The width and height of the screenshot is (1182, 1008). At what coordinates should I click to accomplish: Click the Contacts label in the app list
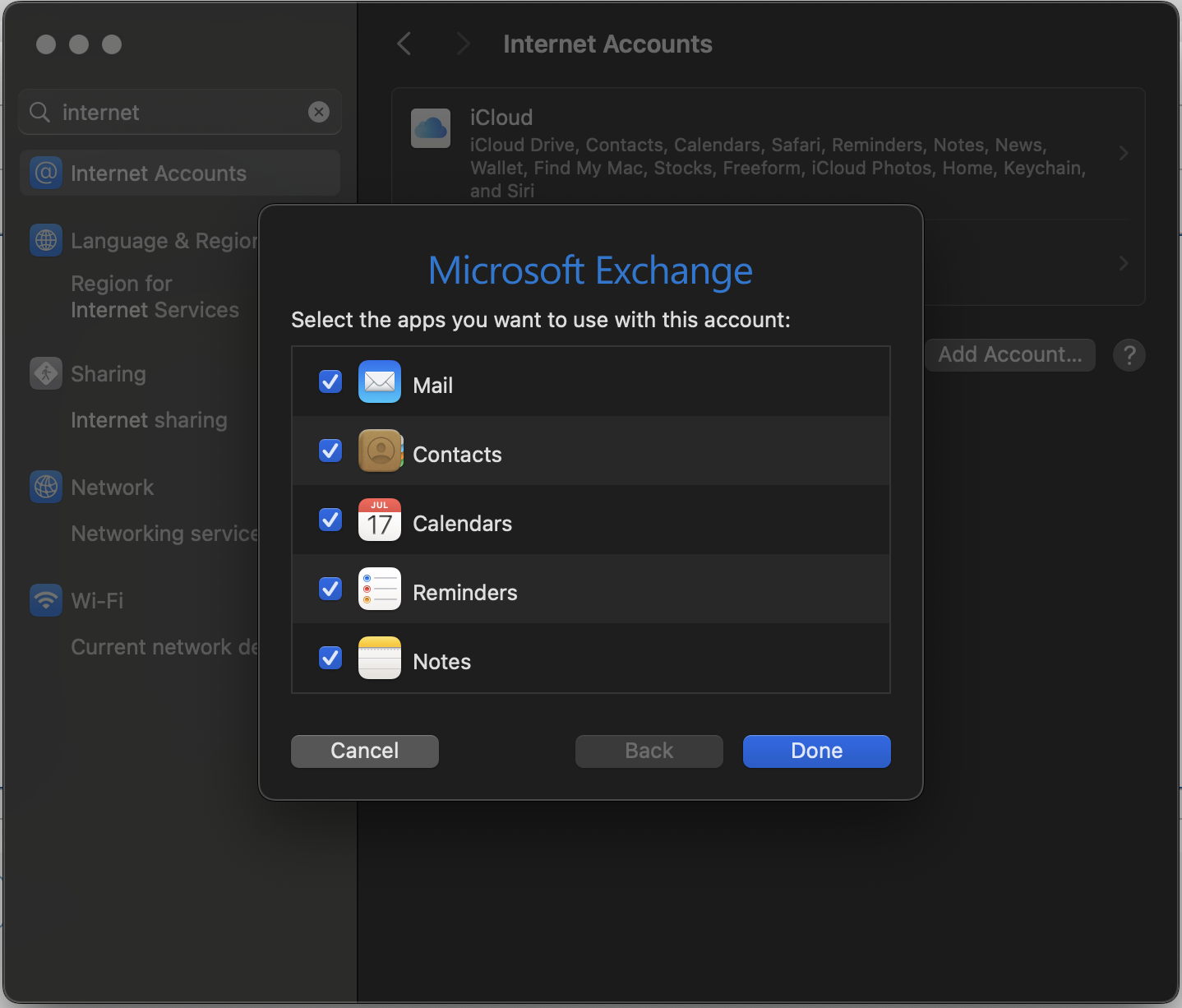[457, 455]
